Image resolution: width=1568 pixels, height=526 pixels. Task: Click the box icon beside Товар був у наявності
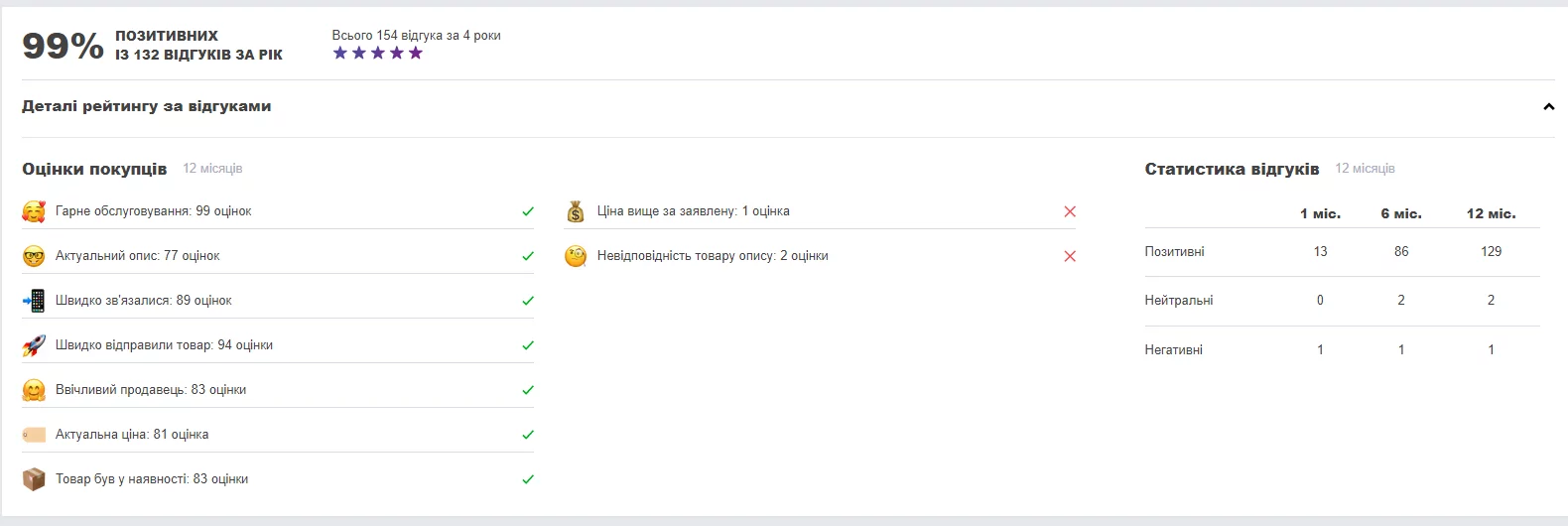tap(34, 479)
